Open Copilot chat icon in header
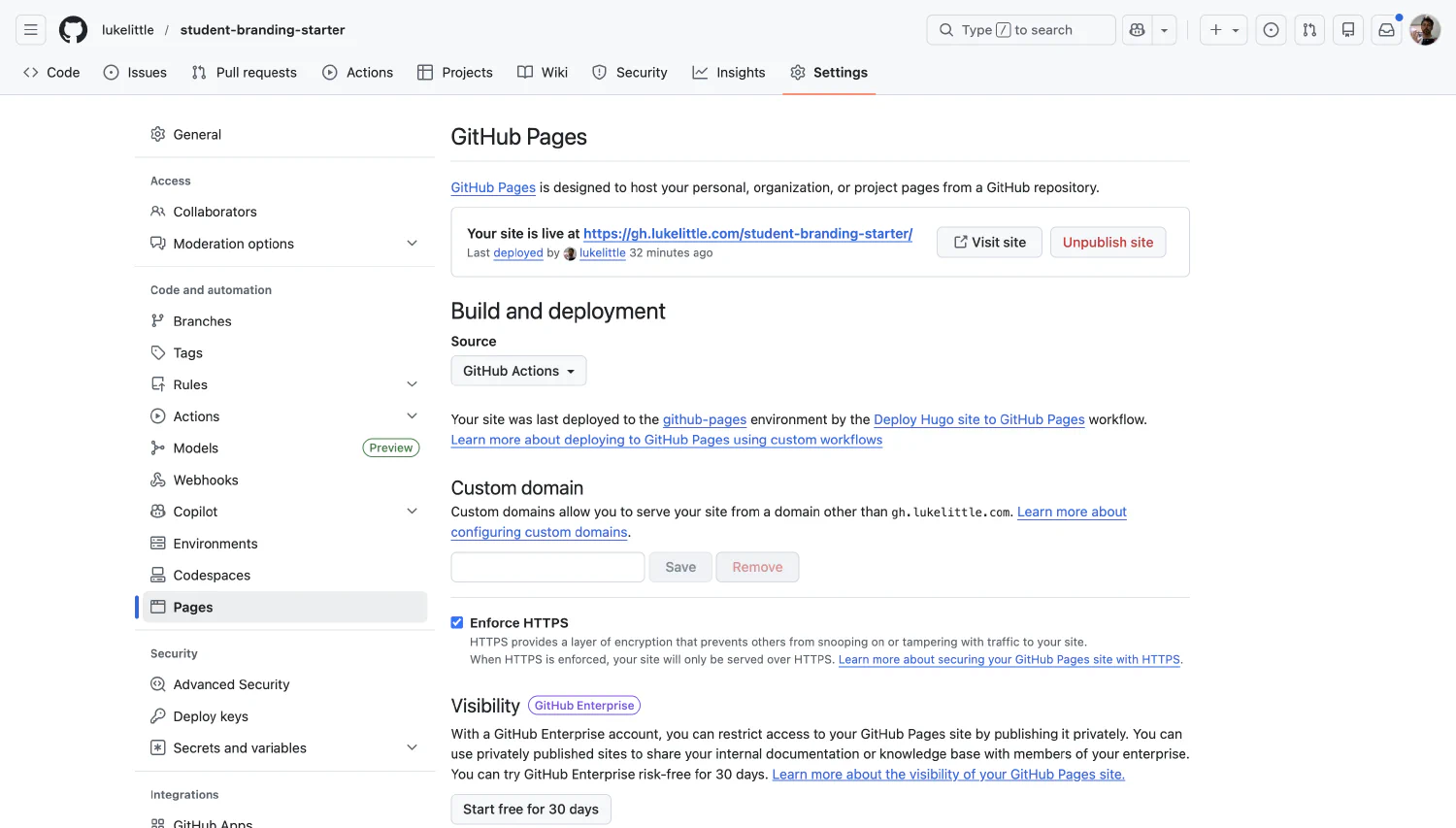 click(x=1137, y=30)
